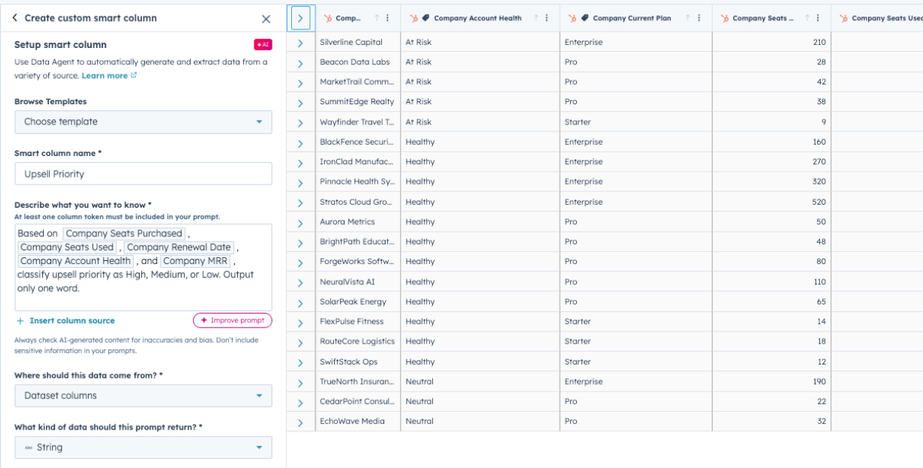This screenshot has height=468, width=923.
Task: Close the Create custom smart column panel
Action: 266,19
